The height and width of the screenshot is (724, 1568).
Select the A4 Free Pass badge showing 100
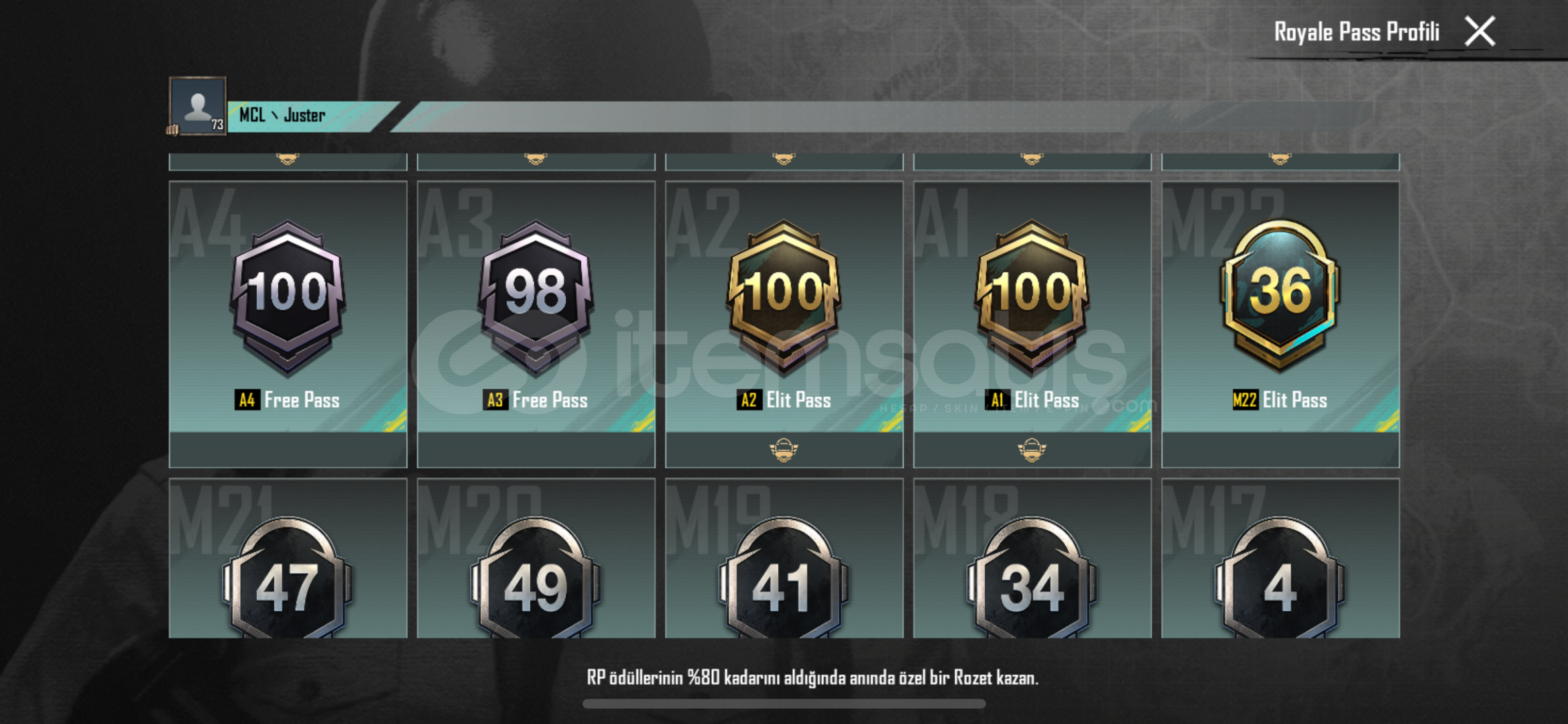[288, 295]
